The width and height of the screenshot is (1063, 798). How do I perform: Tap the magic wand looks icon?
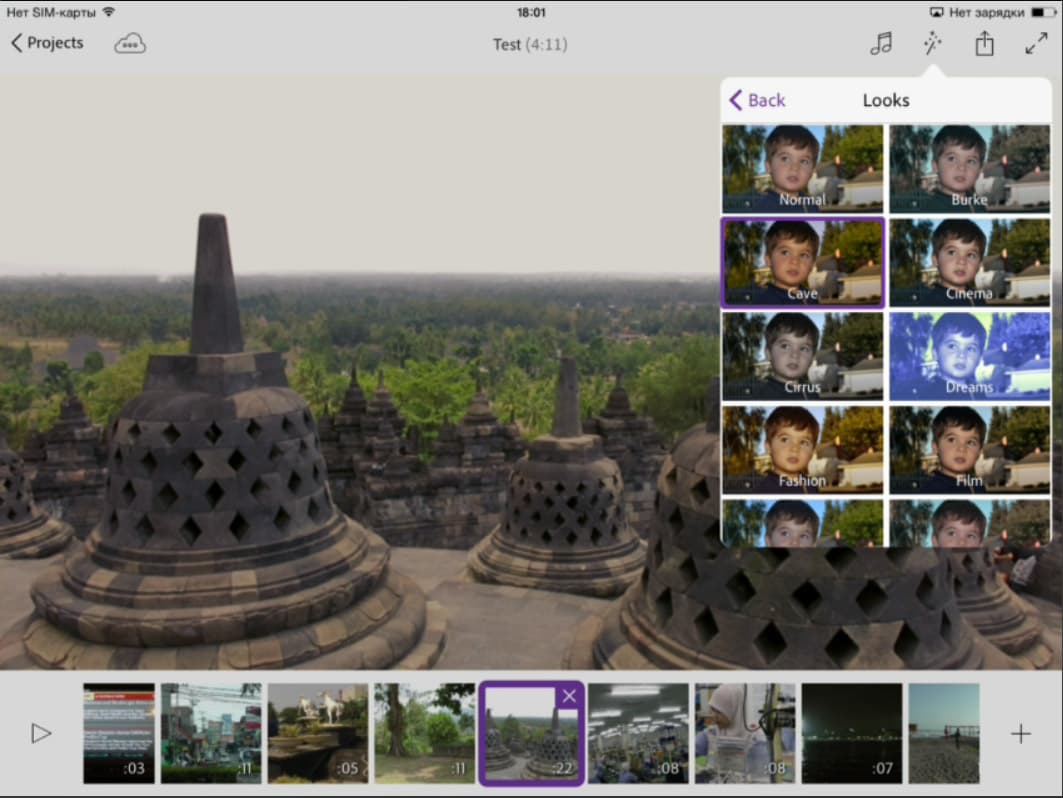coord(933,44)
